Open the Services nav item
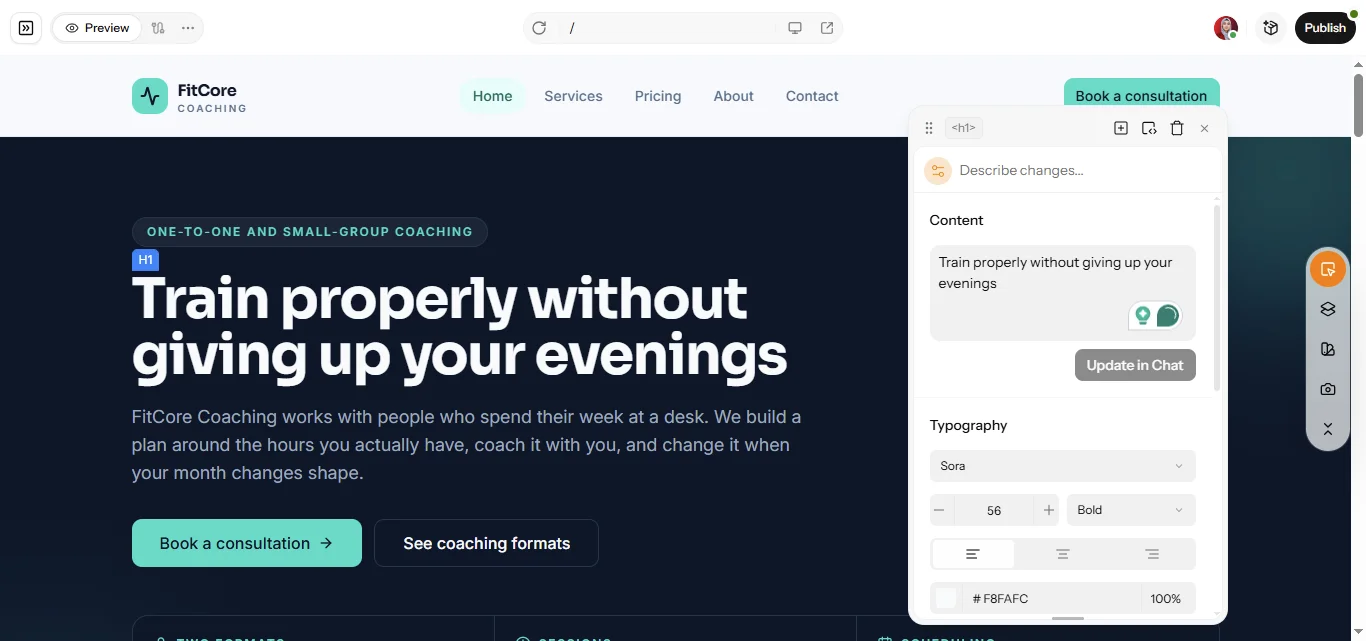Viewport: 1366px width, 641px height. point(573,96)
